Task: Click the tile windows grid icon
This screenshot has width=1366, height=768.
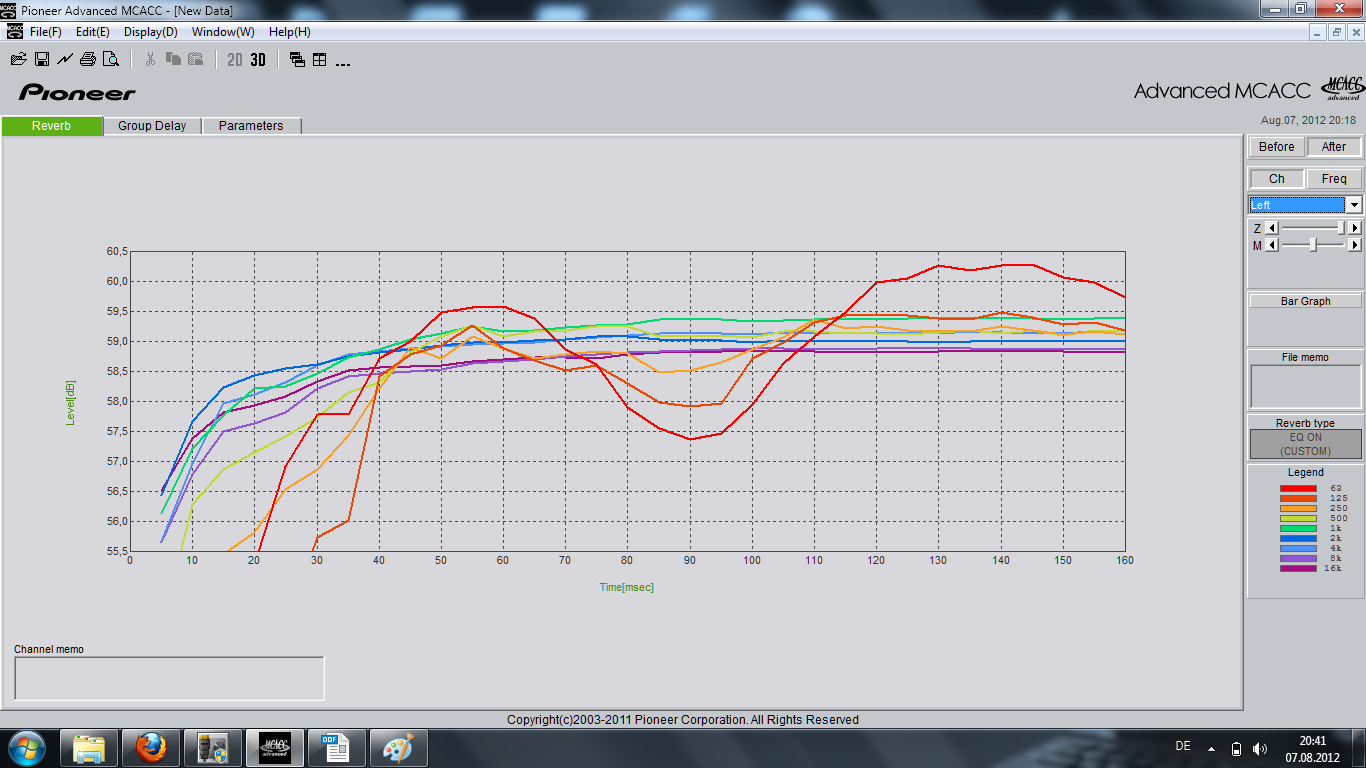Action: point(320,59)
